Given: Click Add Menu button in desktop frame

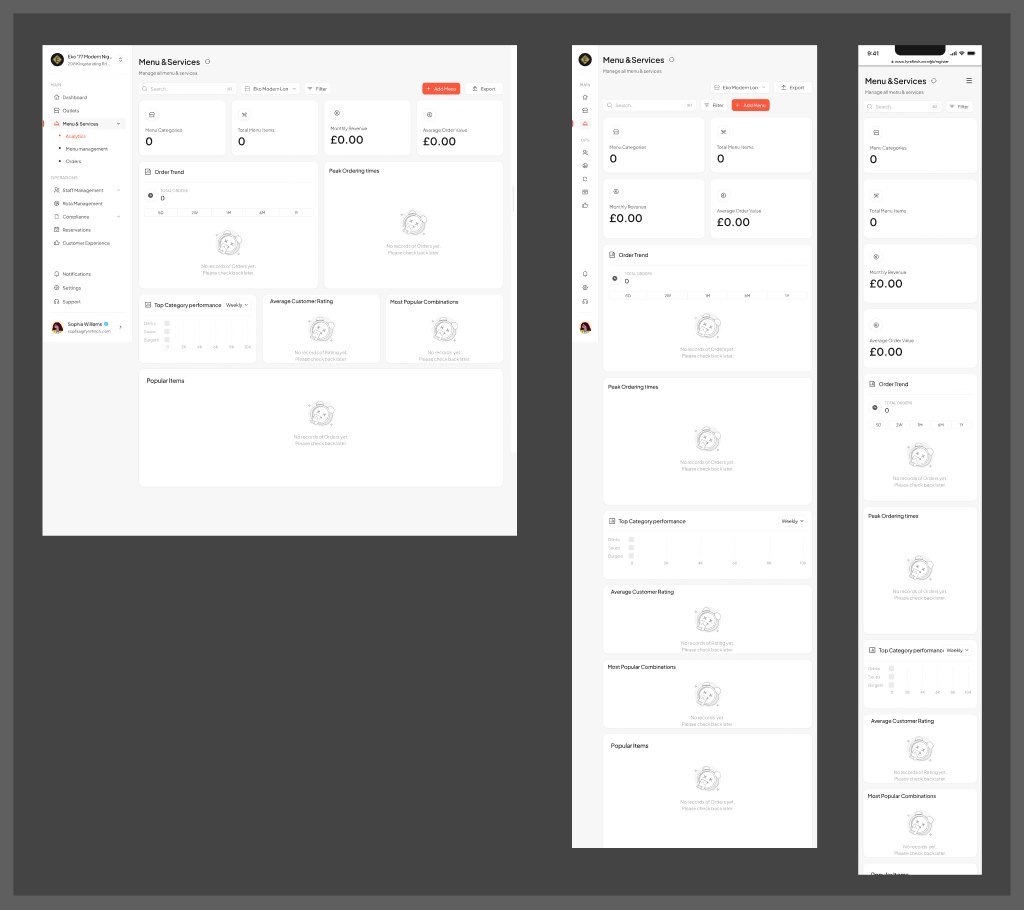Looking at the screenshot, I should click(441, 89).
